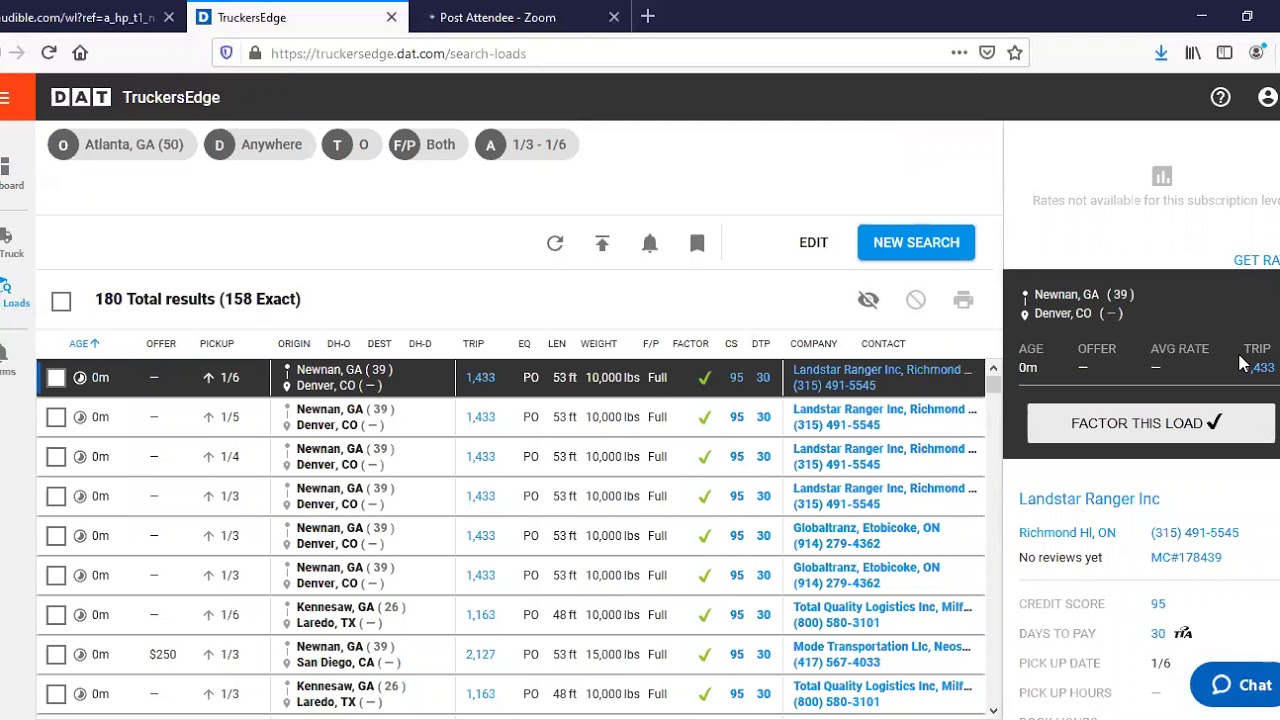Sort results by TRIP column

pos(473,343)
